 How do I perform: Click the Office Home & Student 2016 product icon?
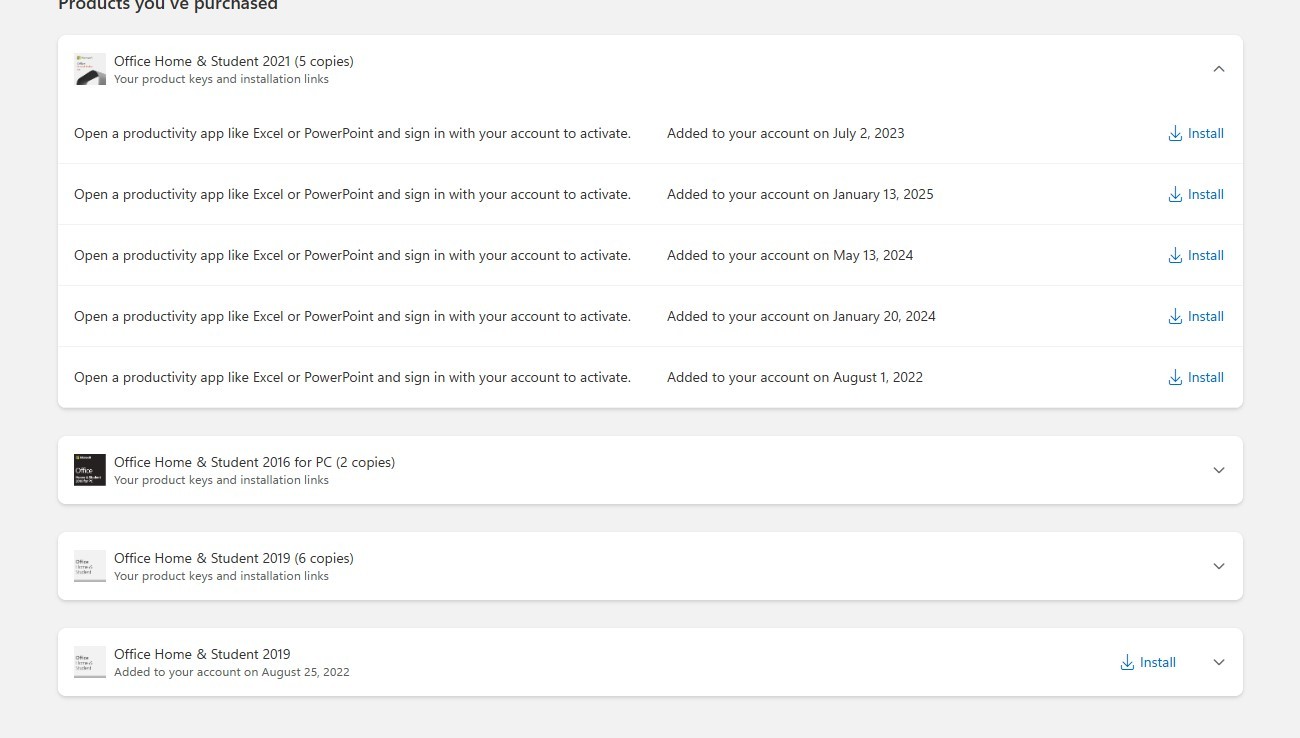tap(90, 470)
